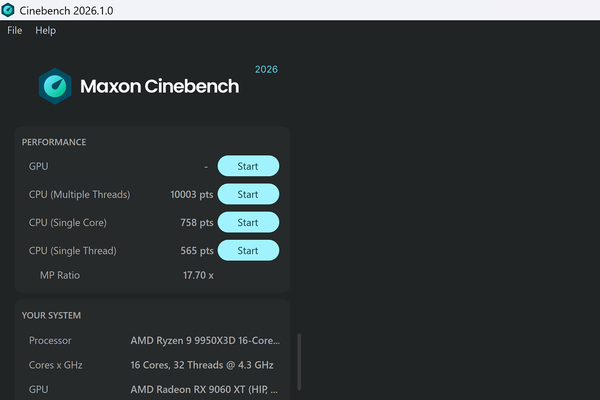Click the CPU (Single Thread) label
Image resolution: width=600 pixels, height=400 pixels.
73,251
